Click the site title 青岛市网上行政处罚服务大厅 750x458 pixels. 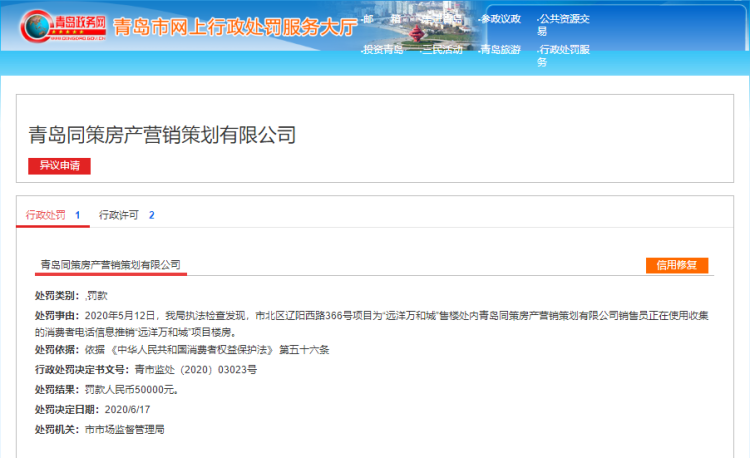pos(235,27)
